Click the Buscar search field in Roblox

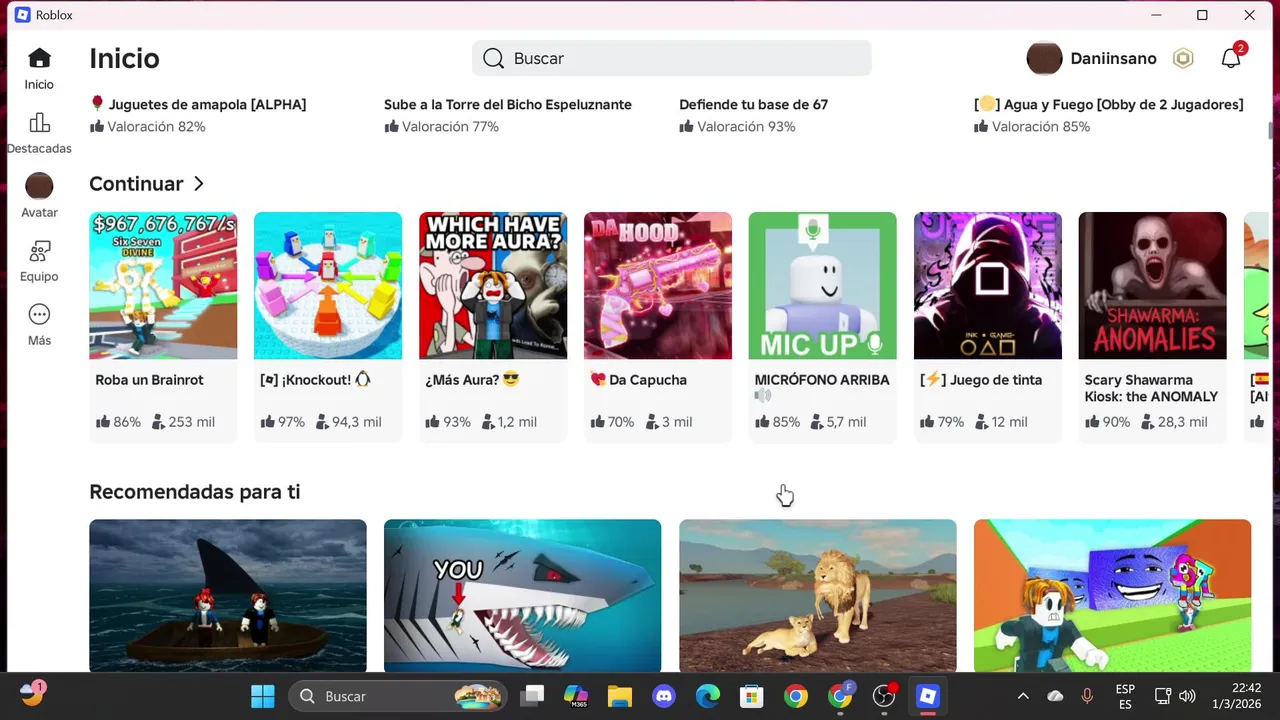tap(672, 58)
